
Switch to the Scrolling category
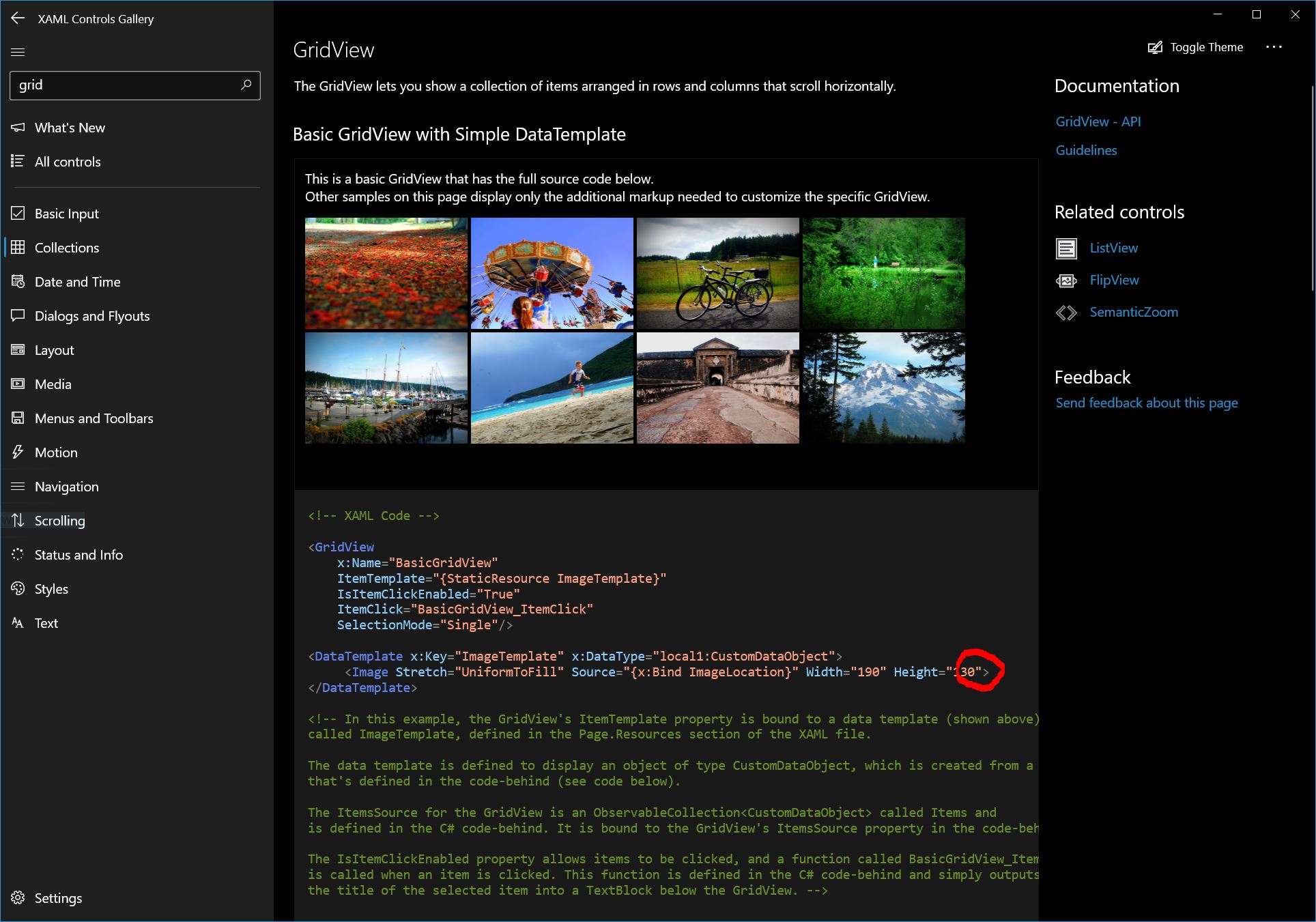pyautogui.click(x=60, y=520)
